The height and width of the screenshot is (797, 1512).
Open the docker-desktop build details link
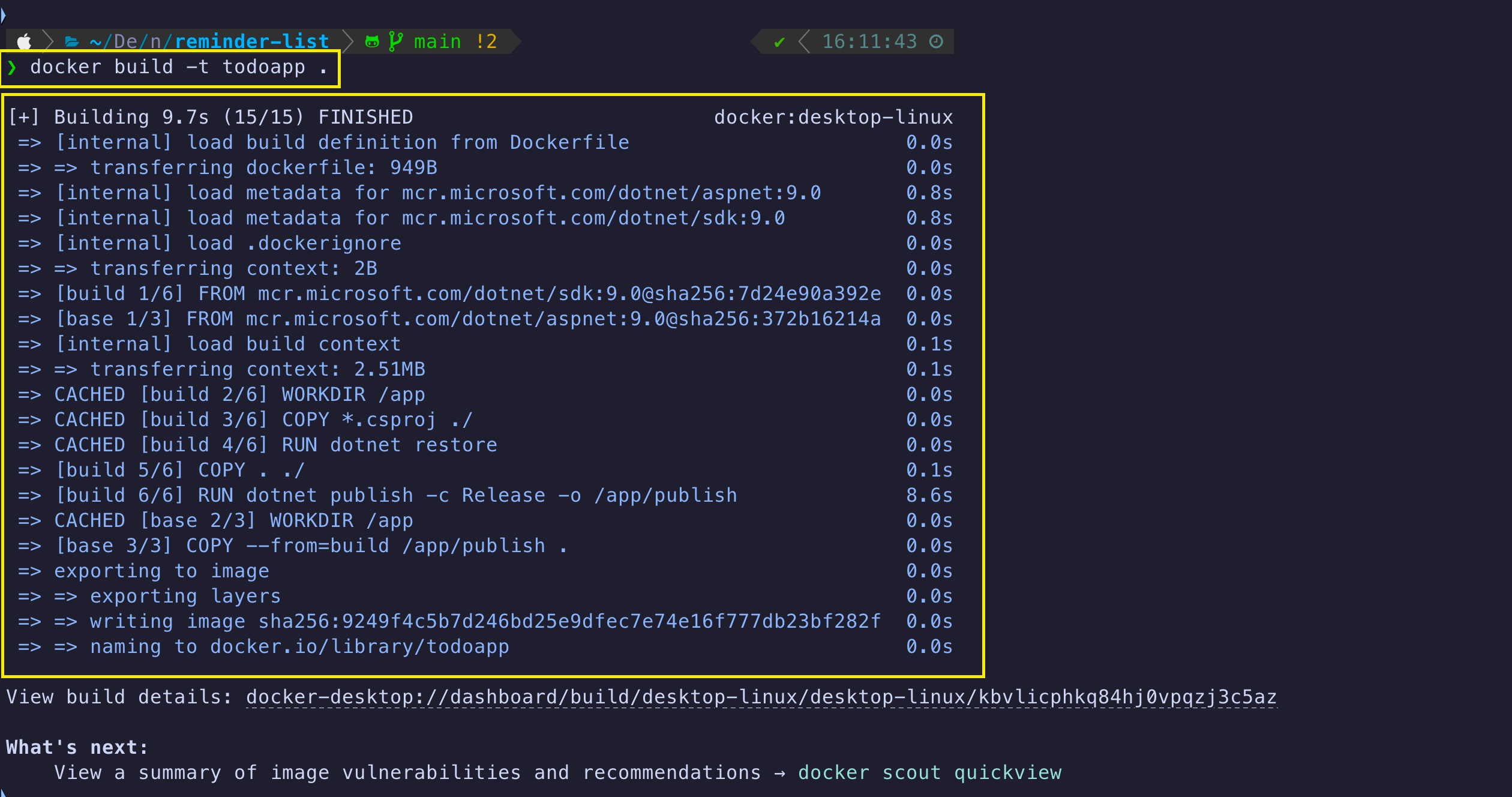pos(761,697)
